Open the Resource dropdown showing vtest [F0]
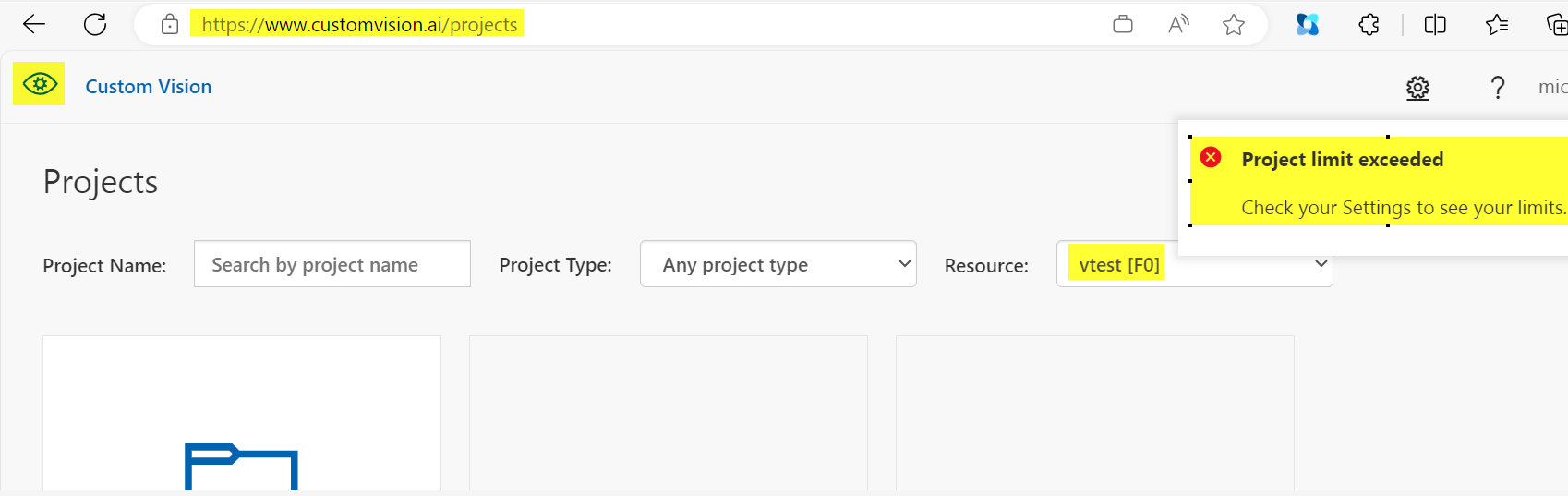This screenshot has width=1568, height=496. pyautogui.click(x=1195, y=264)
